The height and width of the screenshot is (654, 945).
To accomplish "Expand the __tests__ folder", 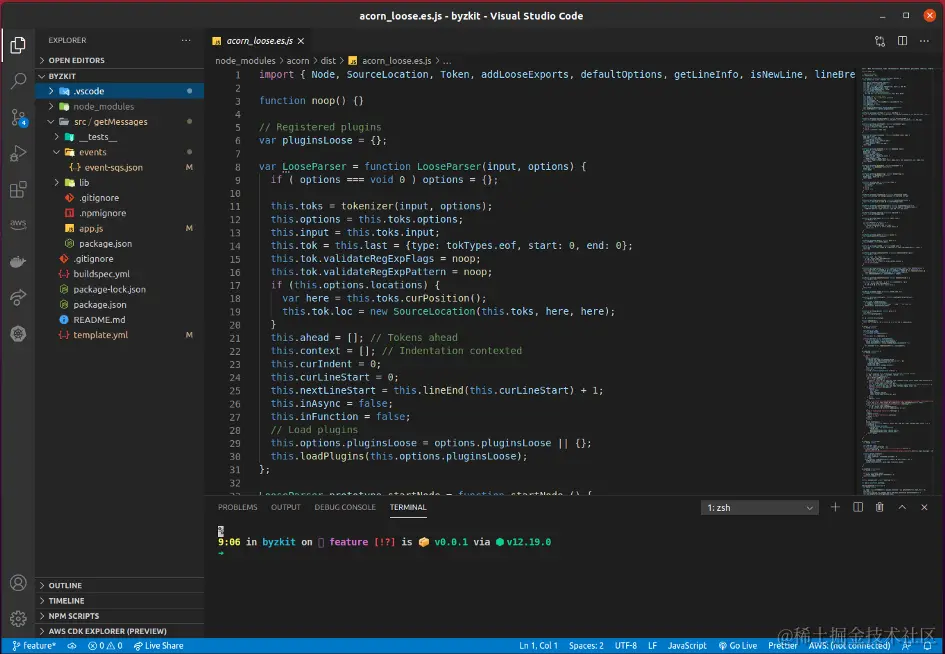I will pos(119,137).
